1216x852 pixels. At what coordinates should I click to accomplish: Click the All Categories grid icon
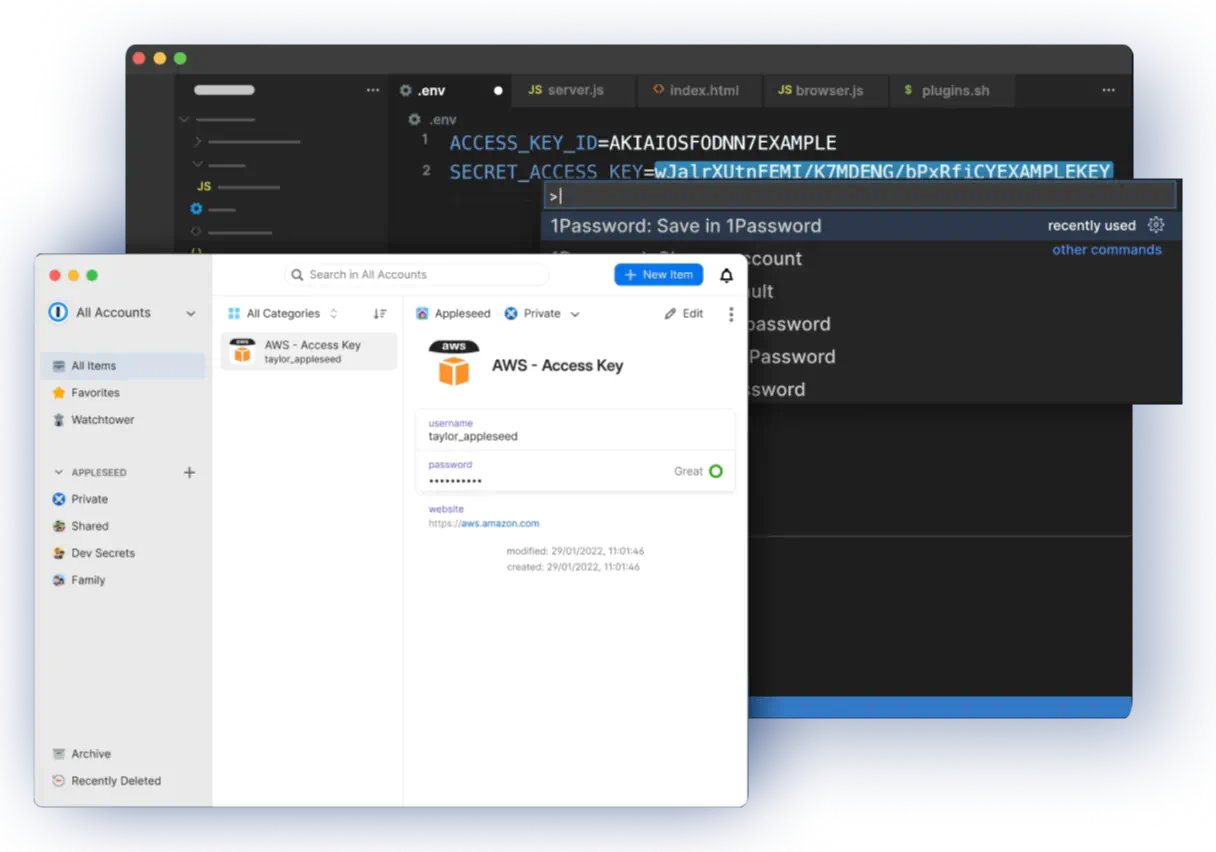(x=234, y=314)
